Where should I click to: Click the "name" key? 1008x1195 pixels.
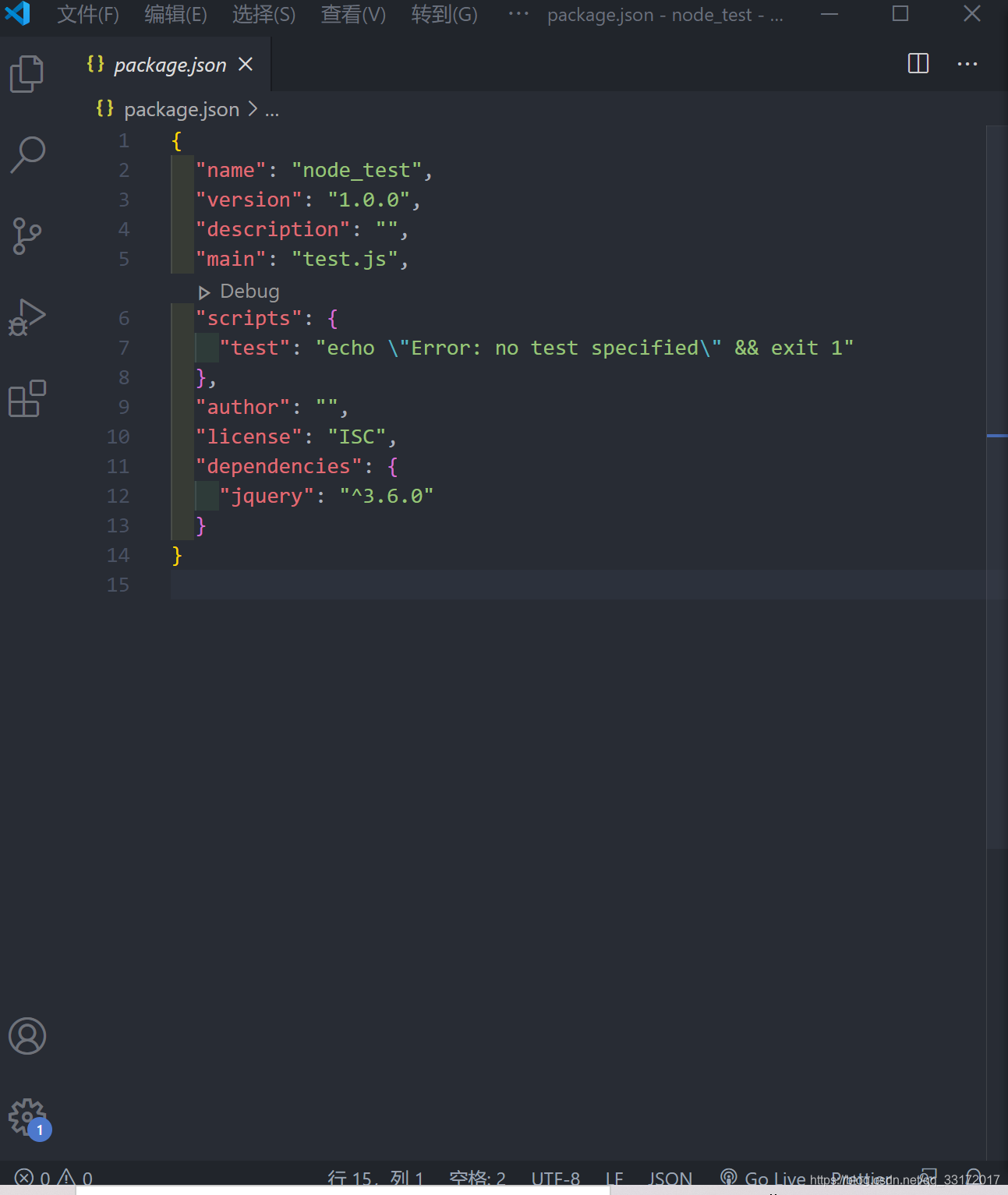tap(231, 170)
